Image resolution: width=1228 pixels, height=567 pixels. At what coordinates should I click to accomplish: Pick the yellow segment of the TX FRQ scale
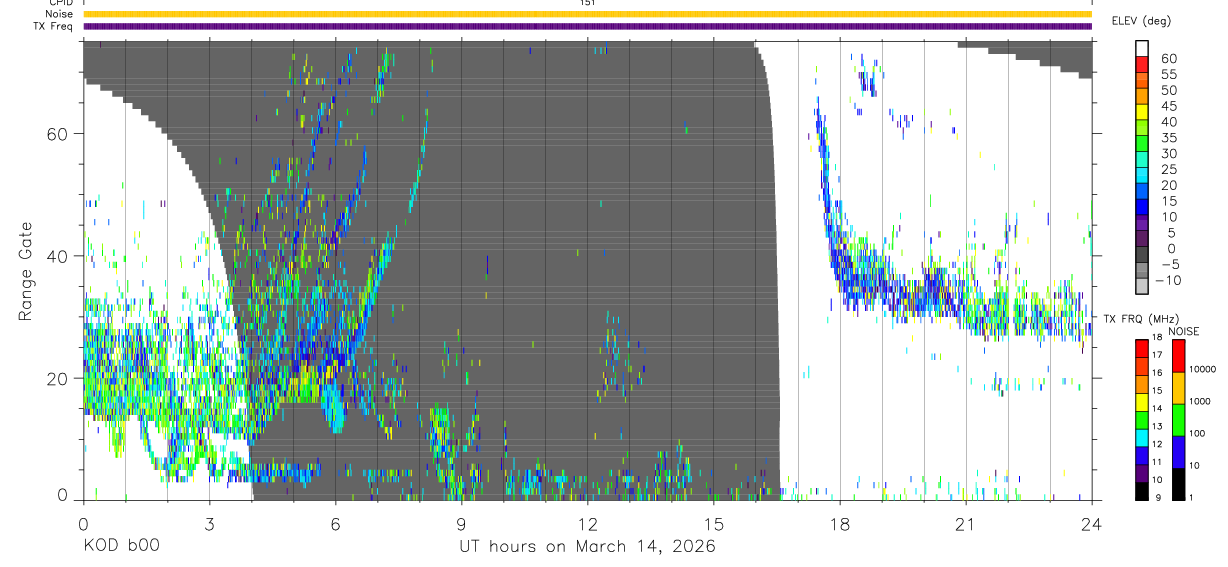coord(1142,401)
